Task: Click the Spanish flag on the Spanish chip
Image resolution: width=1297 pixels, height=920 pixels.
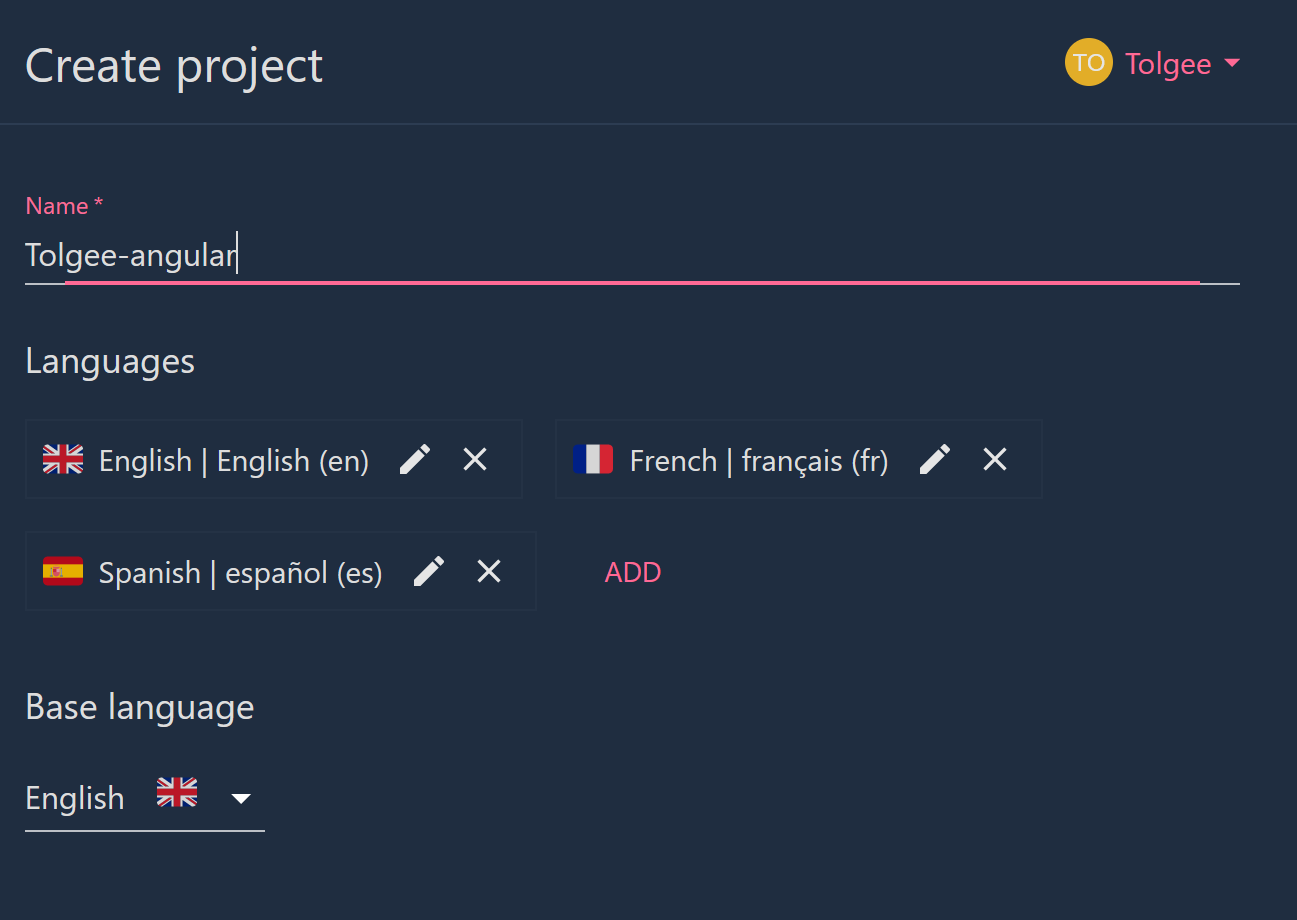Action: click(x=63, y=571)
